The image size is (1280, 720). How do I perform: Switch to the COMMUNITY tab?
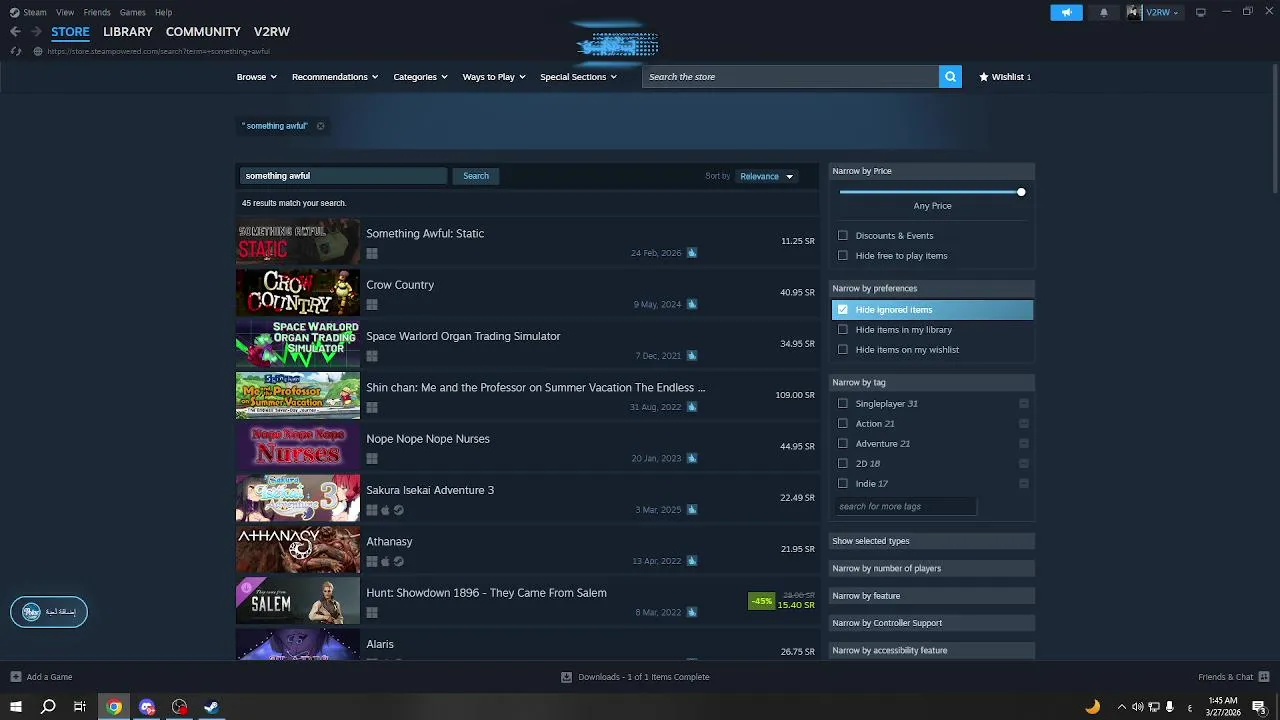point(203,32)
